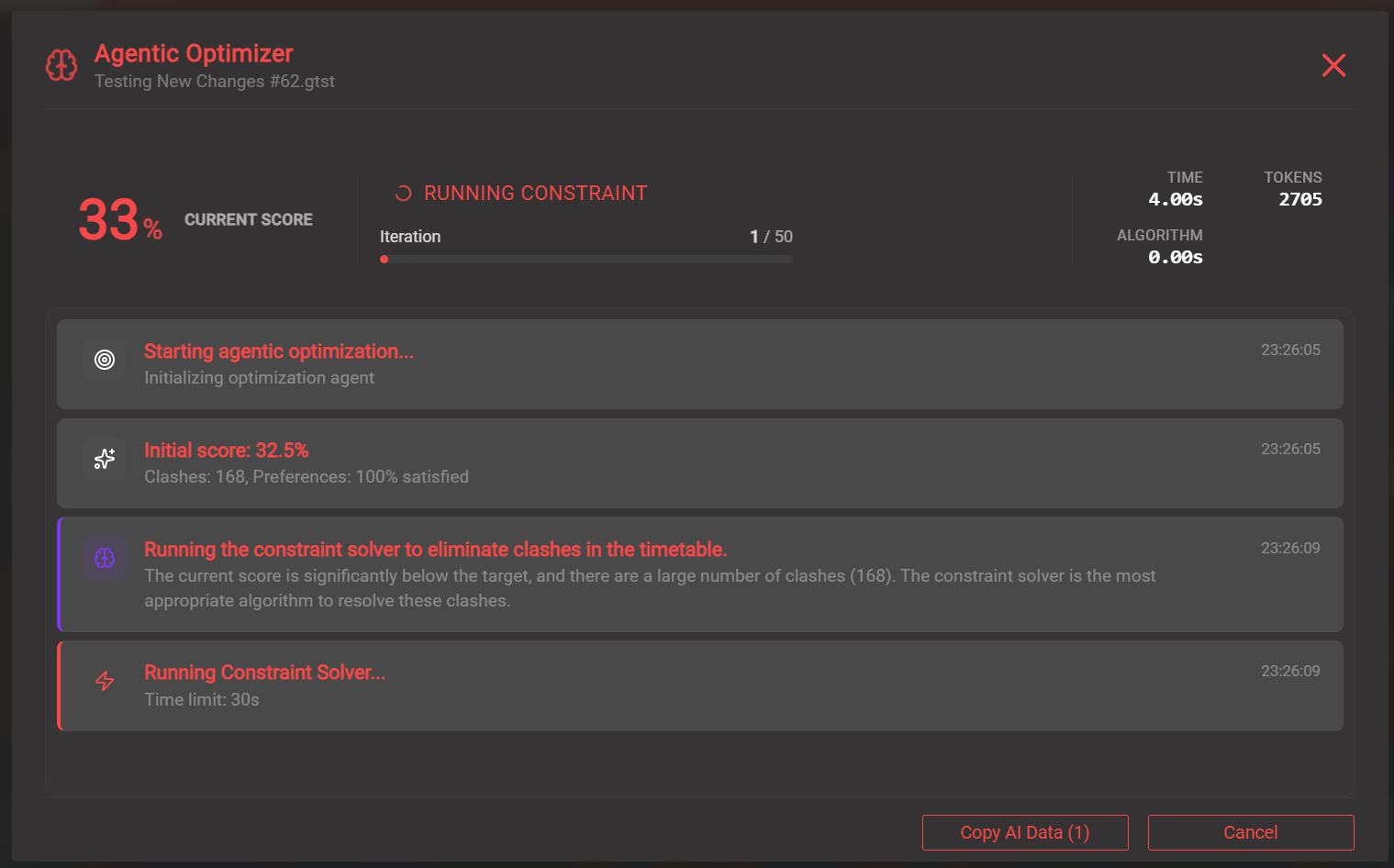Click the brain logo beside Agentic Optimizer
The image size is (1394, 868).
tap(61, 65)
